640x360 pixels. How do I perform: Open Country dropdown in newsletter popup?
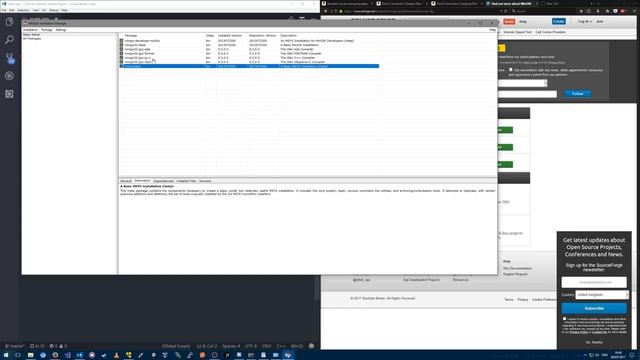point(602,295)
